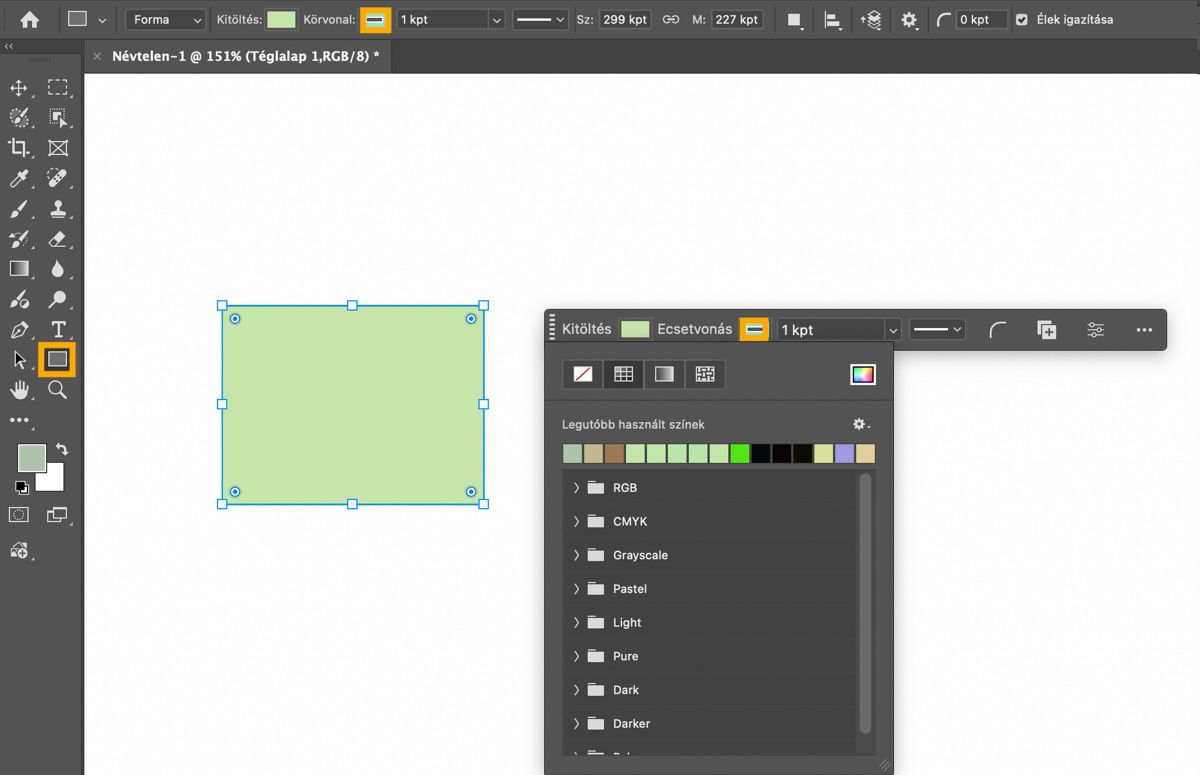Open path alignment options
This screenshot has height=775, width=1200.
coord(832,20)
